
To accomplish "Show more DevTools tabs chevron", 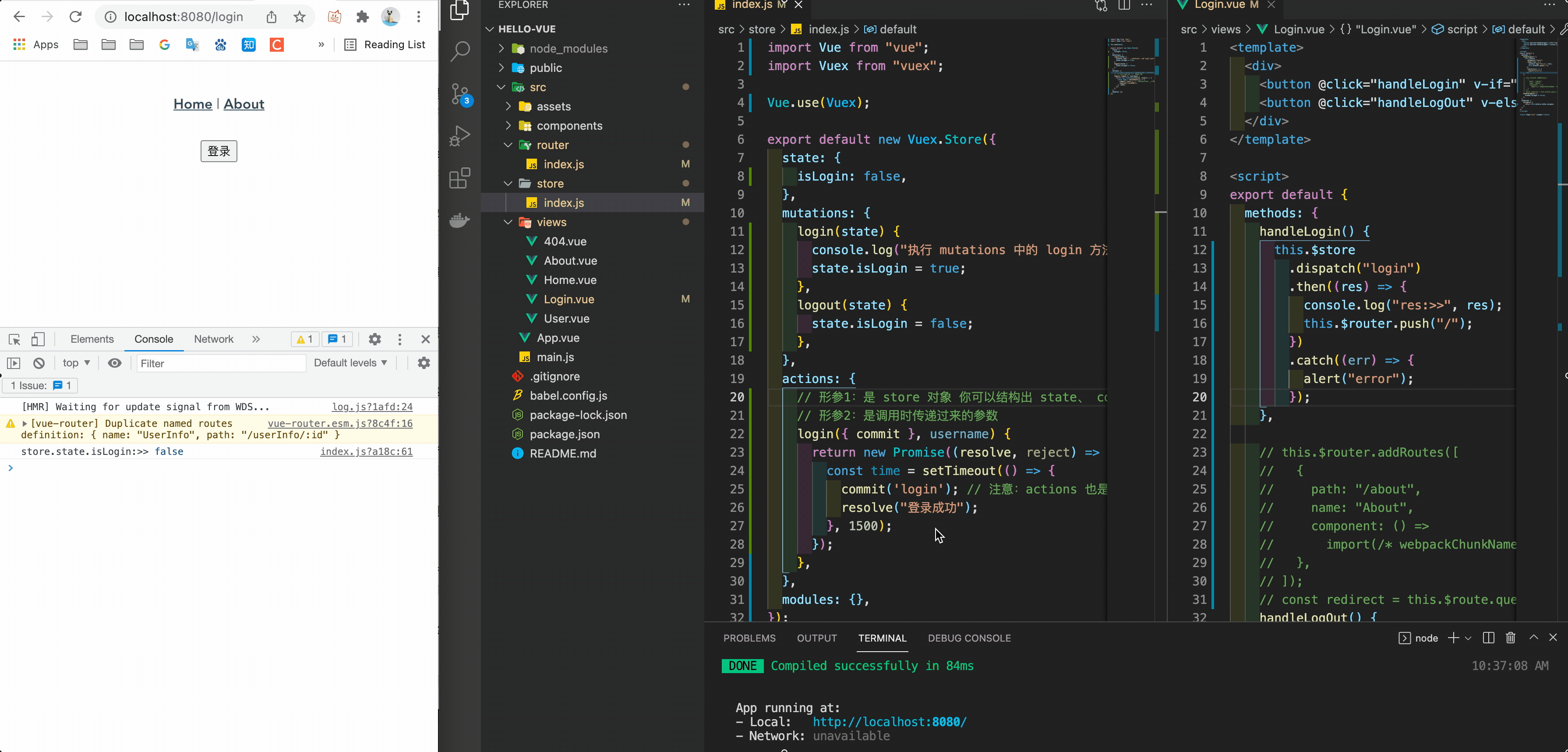I will coord(256,339).
